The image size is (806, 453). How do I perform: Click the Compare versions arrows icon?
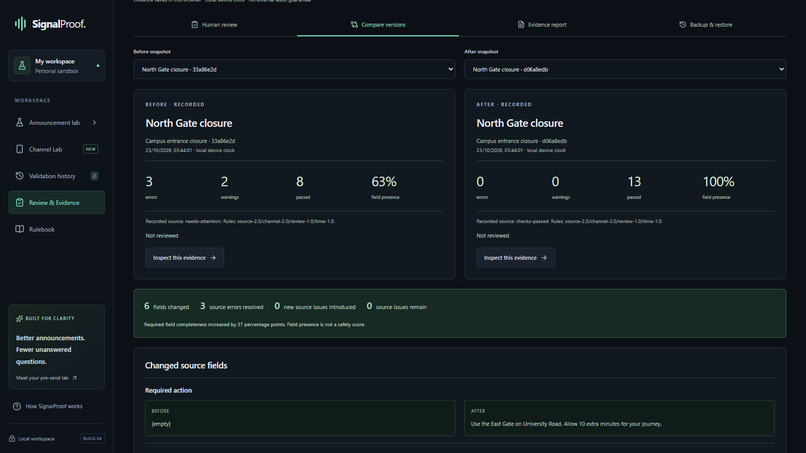[354, 25]
